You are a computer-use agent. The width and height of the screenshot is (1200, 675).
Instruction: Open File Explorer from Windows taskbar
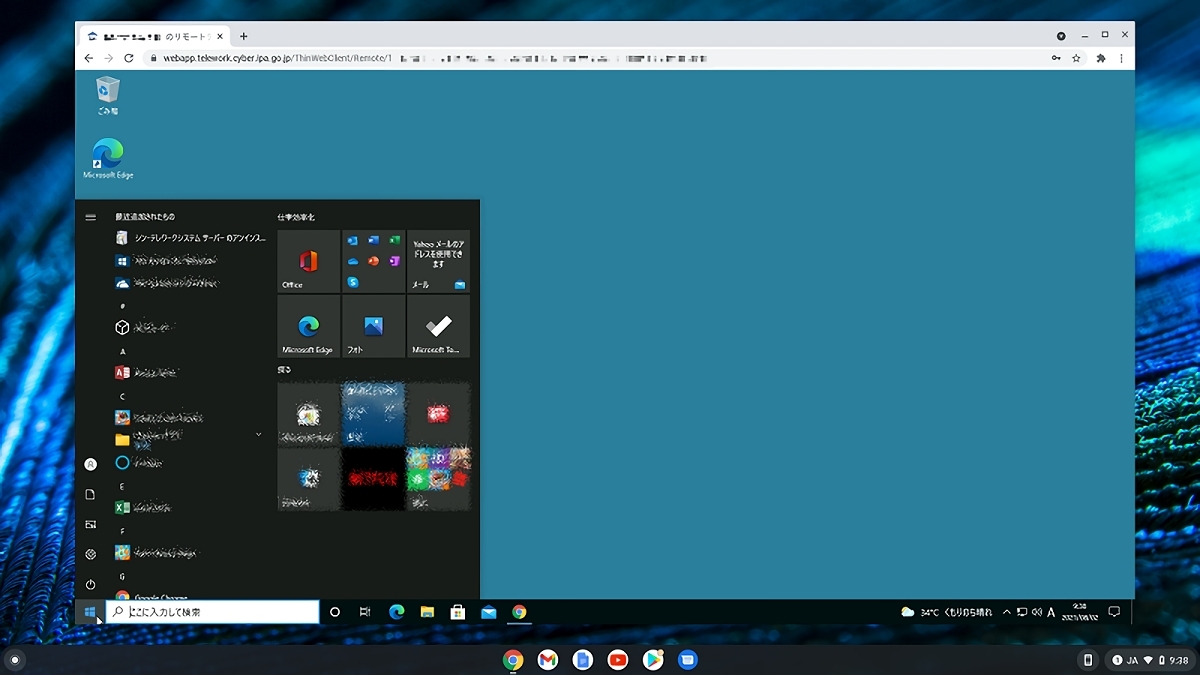pyautogui.click(x=427, y=612)
